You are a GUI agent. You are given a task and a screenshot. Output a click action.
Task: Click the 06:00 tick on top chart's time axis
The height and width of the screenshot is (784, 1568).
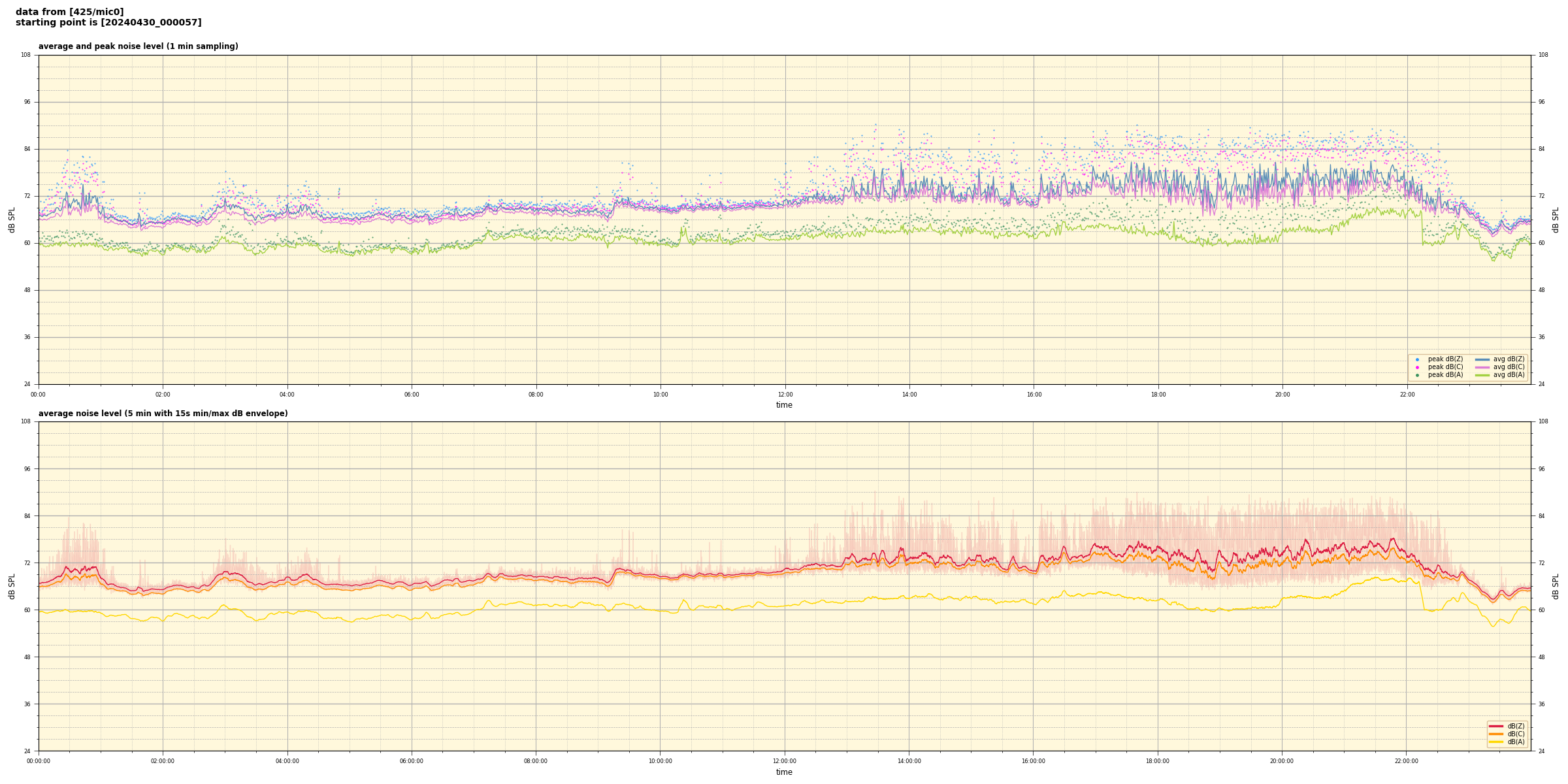[x=412, y=395]
